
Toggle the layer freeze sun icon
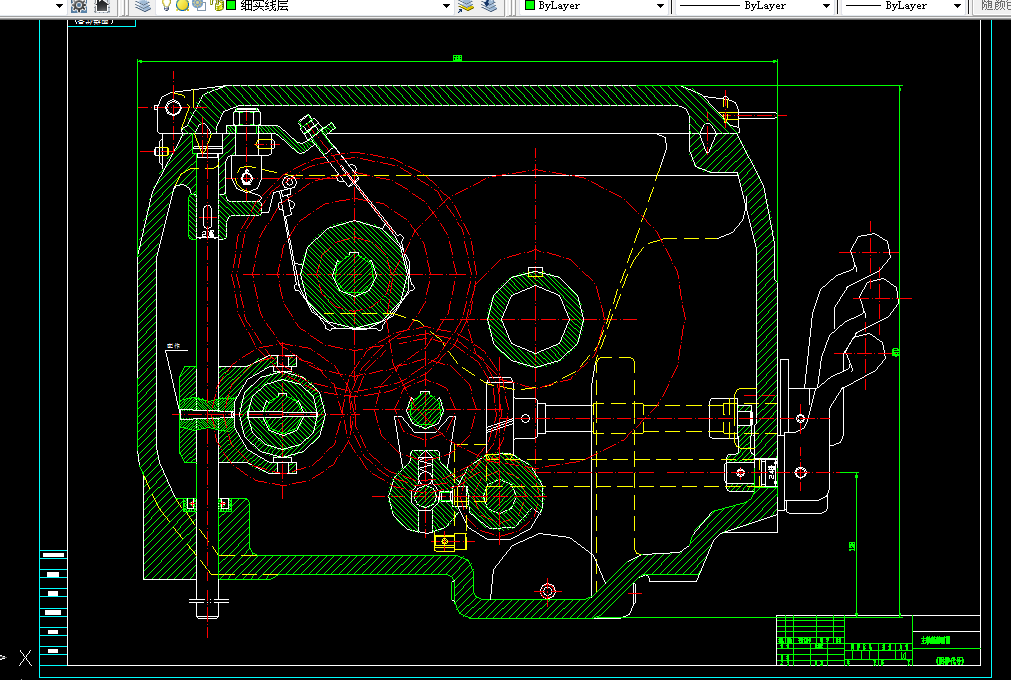tap(183, 6)
